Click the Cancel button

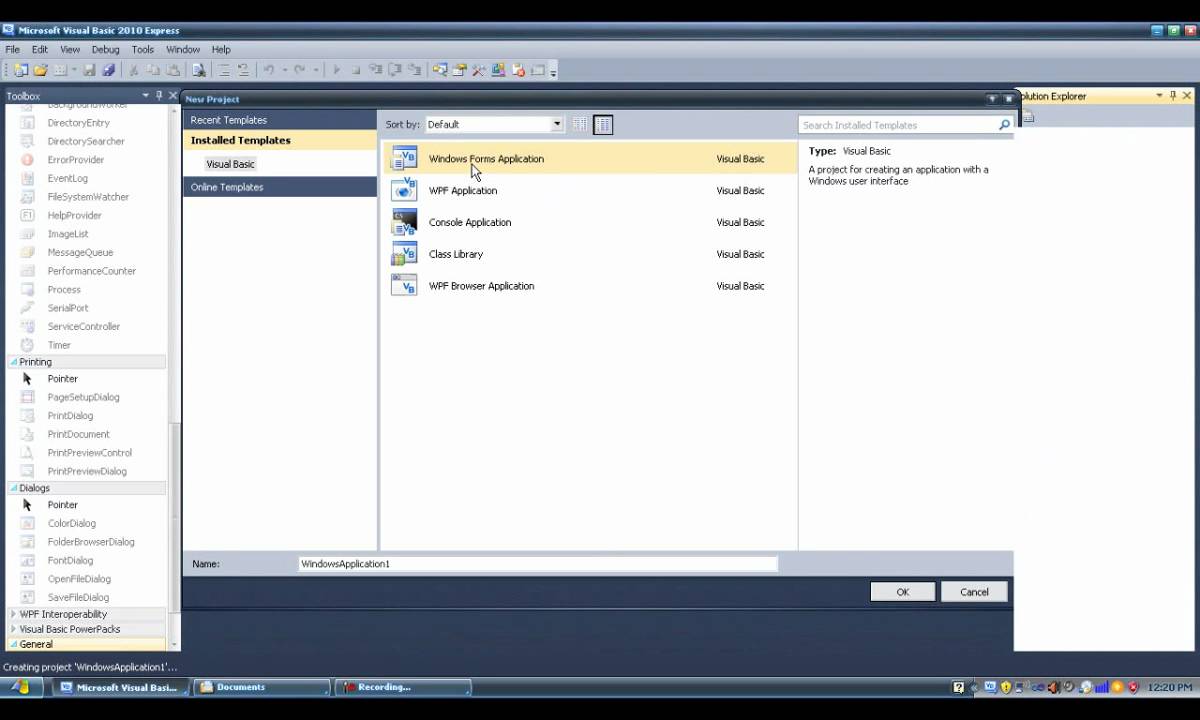click(x=973, y=591)
